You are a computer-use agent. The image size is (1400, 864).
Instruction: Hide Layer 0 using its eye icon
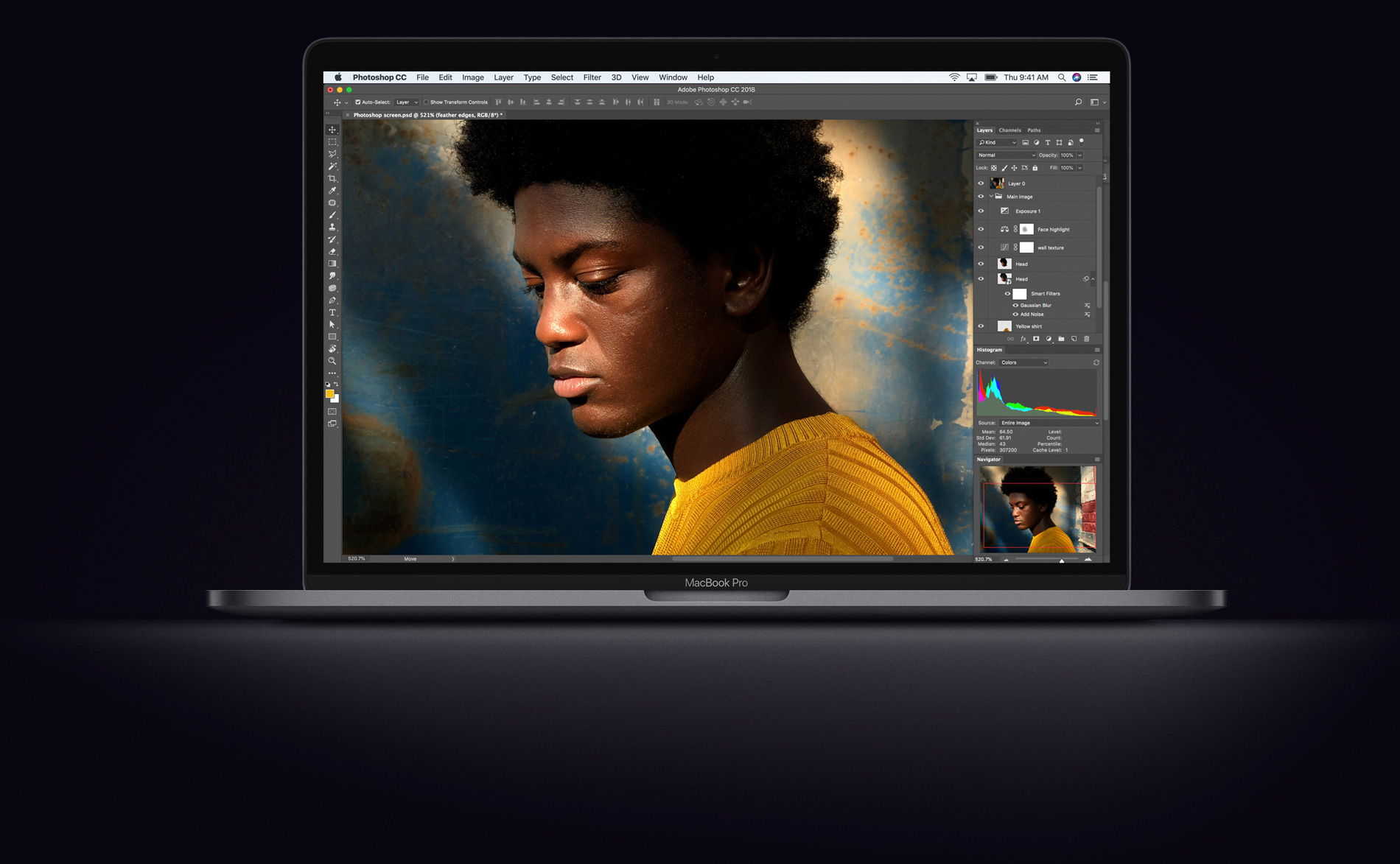coord(981,183)
